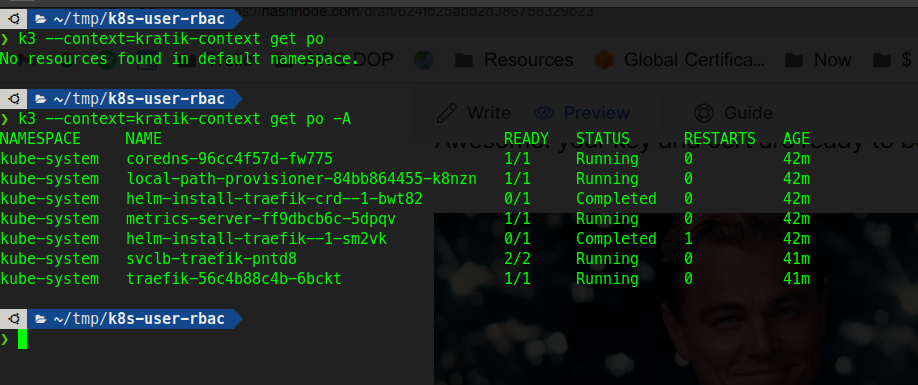Image resolution: width=918 pixels, height=385 pixels.
Task: Click the coredns-96cc4f57d-fw775 pod name
Action: pos(230,159)
